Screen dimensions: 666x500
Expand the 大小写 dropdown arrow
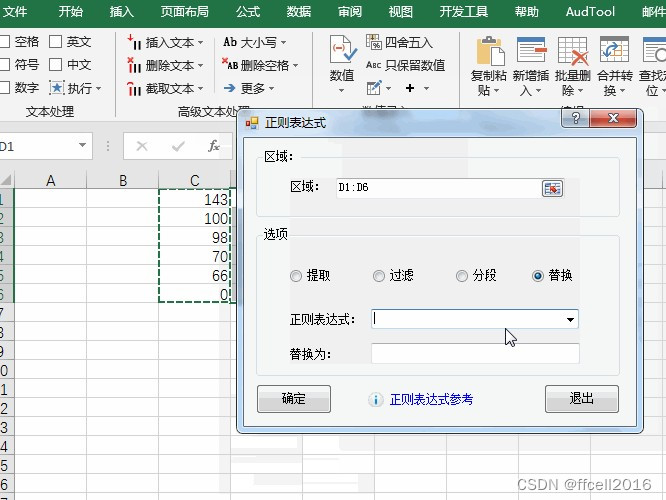coord(283,42)
